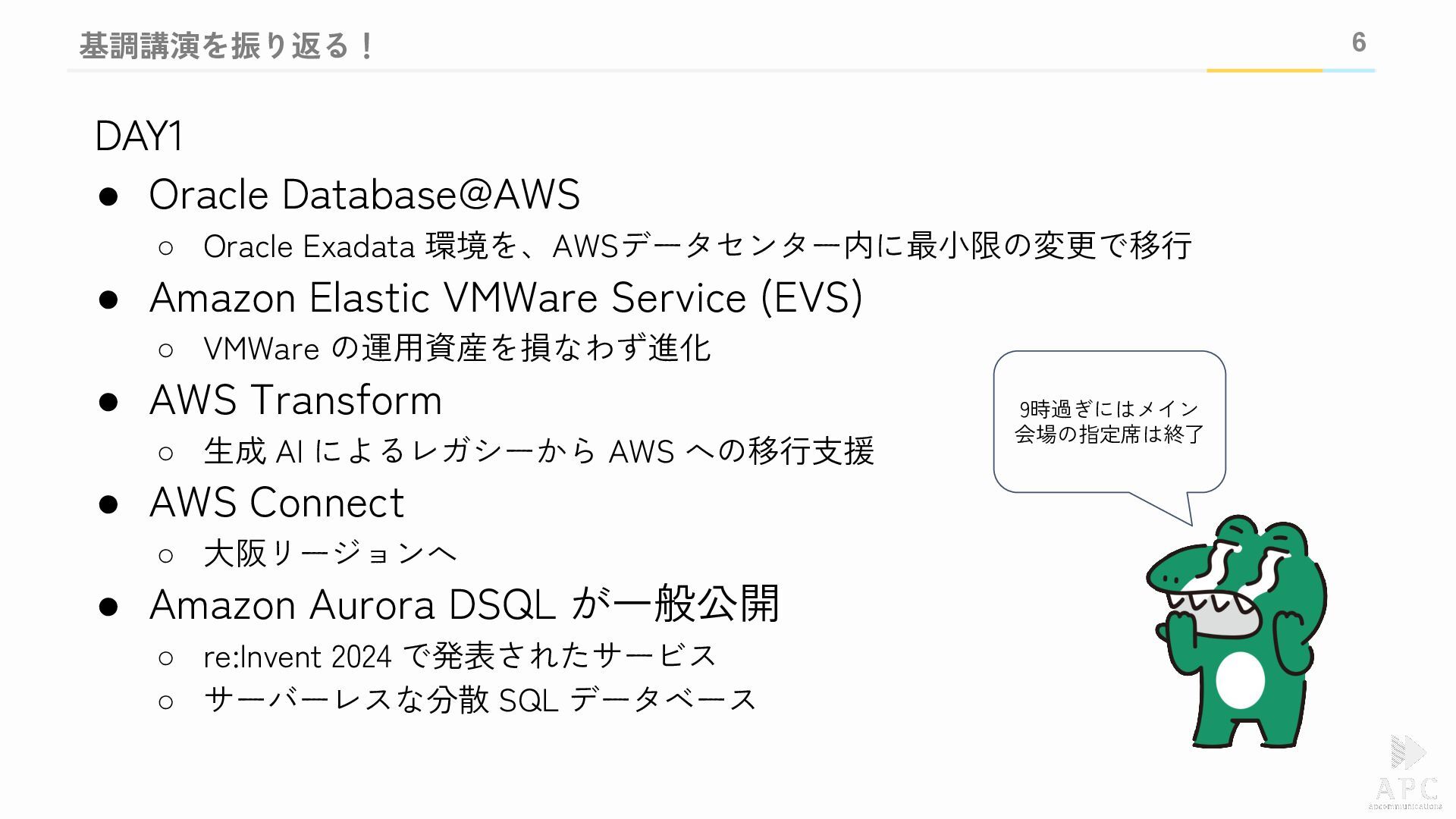This screenshot has height=819, width=1456.
Task: Click the VMWare の運用資産 sub-bullet
Action: click(457, 349)
